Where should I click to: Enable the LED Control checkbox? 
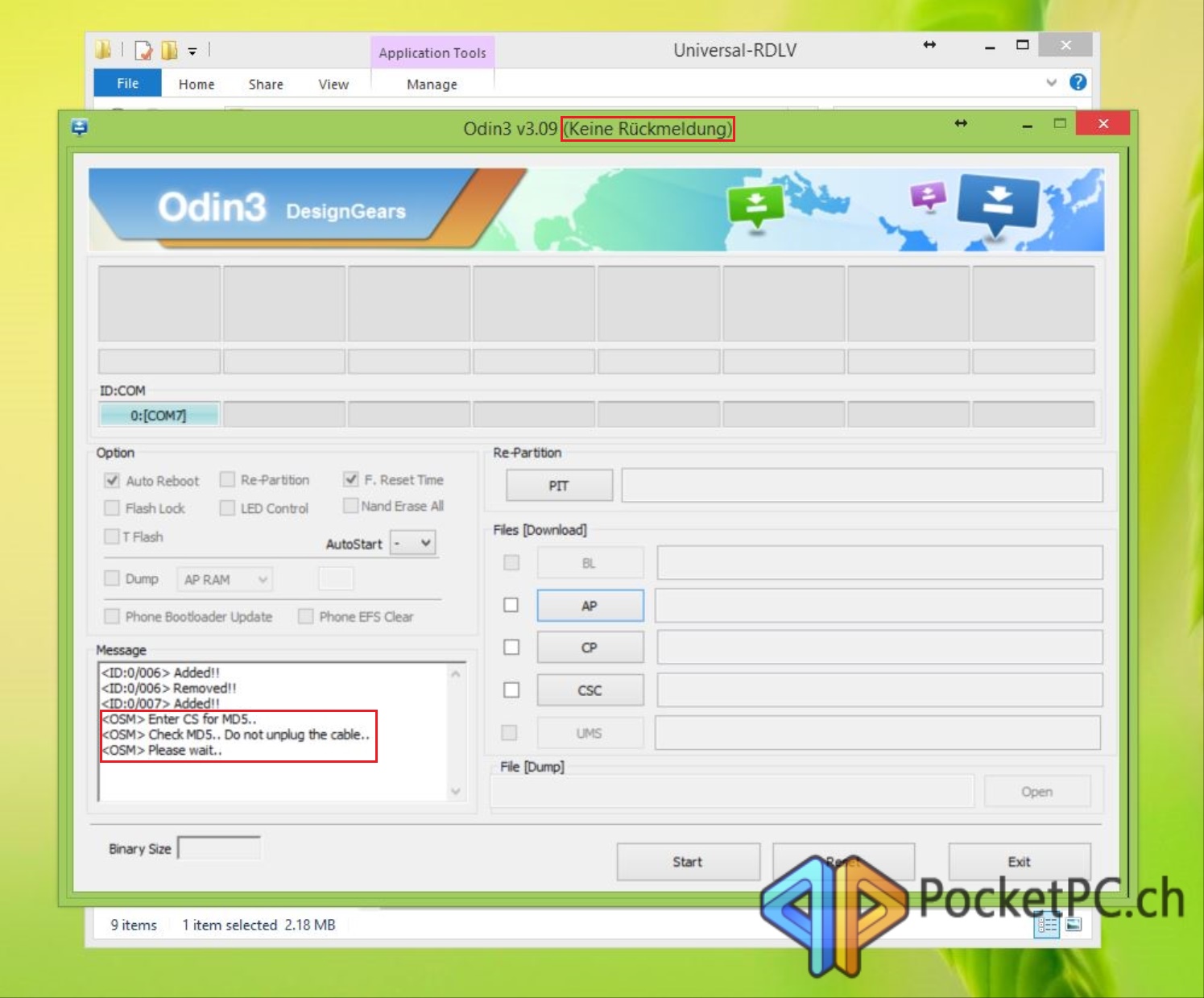[227, 507]
